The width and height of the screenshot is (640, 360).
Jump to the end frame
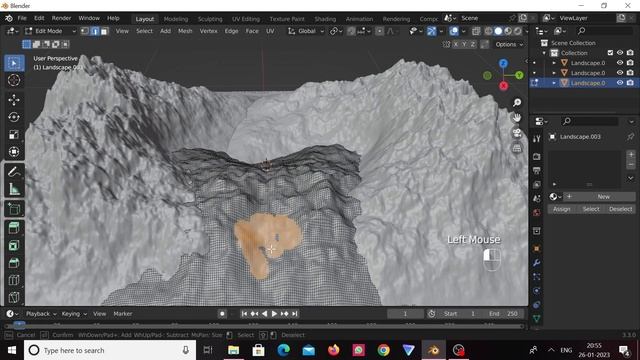[295, 314]
